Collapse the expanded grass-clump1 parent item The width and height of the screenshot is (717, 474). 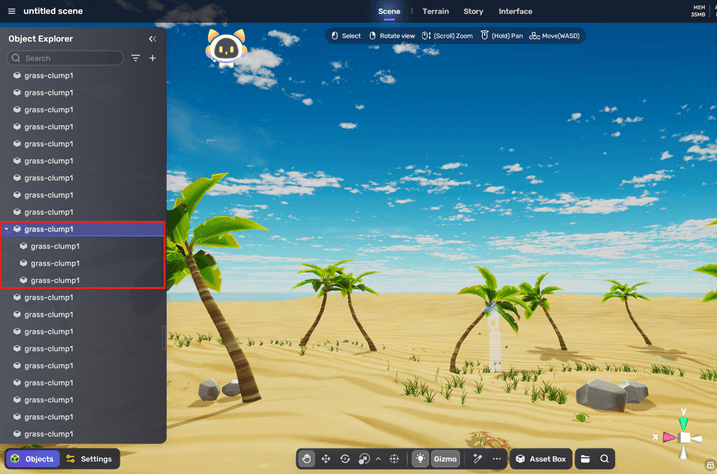click(x=7, y=229)
